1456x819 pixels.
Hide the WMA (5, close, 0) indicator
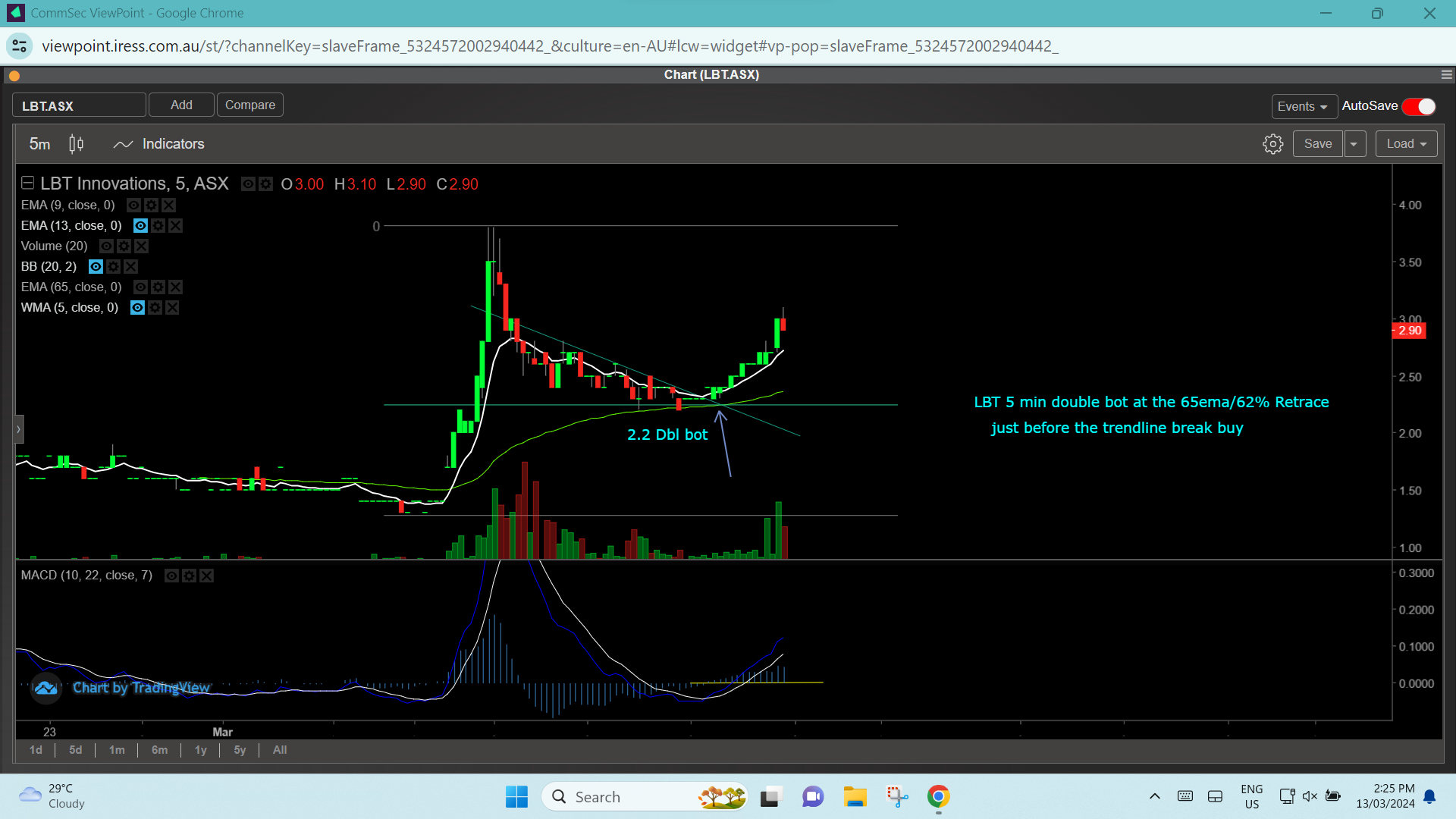coord(137,307)
